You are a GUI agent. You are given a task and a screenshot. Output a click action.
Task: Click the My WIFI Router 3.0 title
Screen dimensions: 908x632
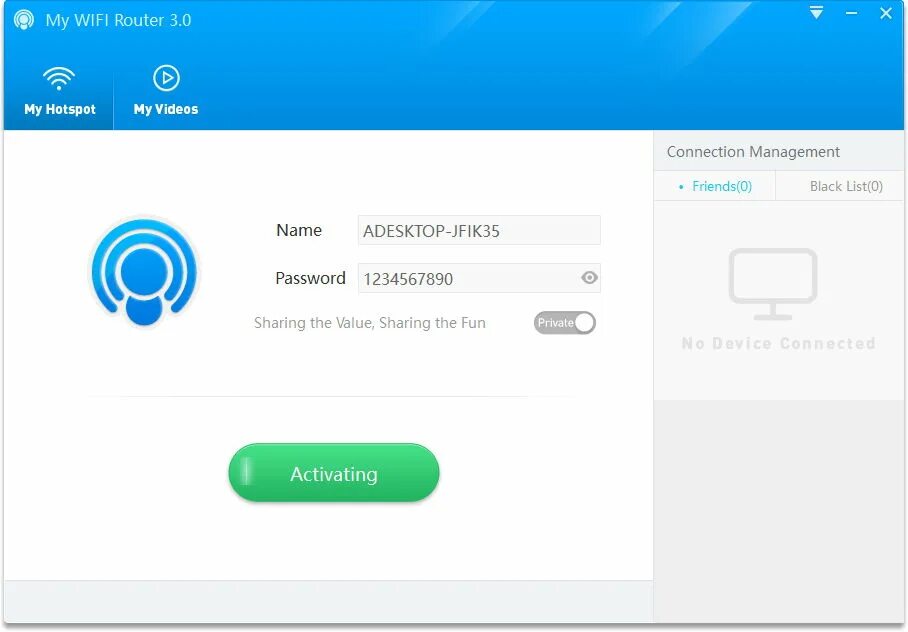tap(118, 20)
